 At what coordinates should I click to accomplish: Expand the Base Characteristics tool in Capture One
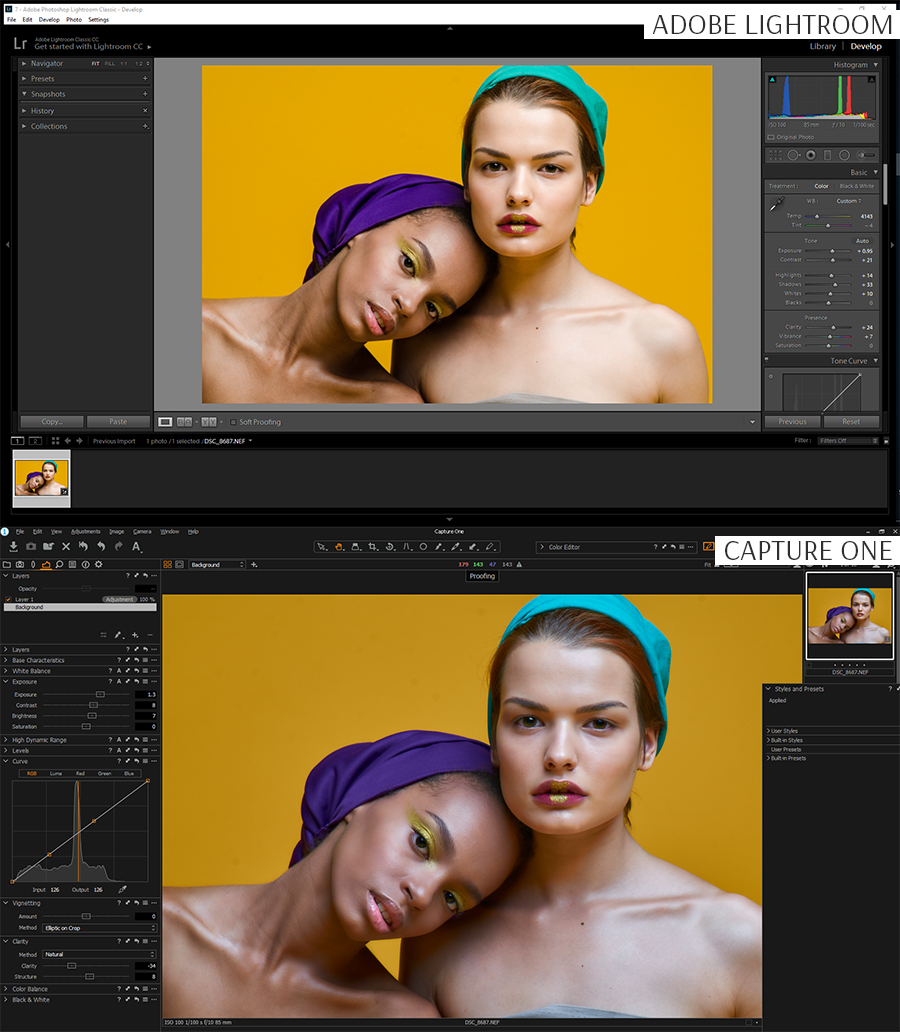coord(6,660)
